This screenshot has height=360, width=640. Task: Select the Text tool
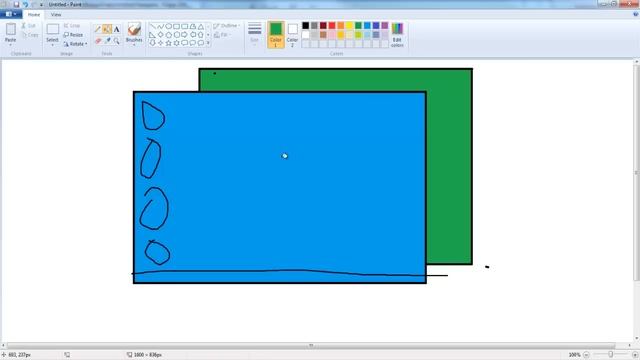116,29
